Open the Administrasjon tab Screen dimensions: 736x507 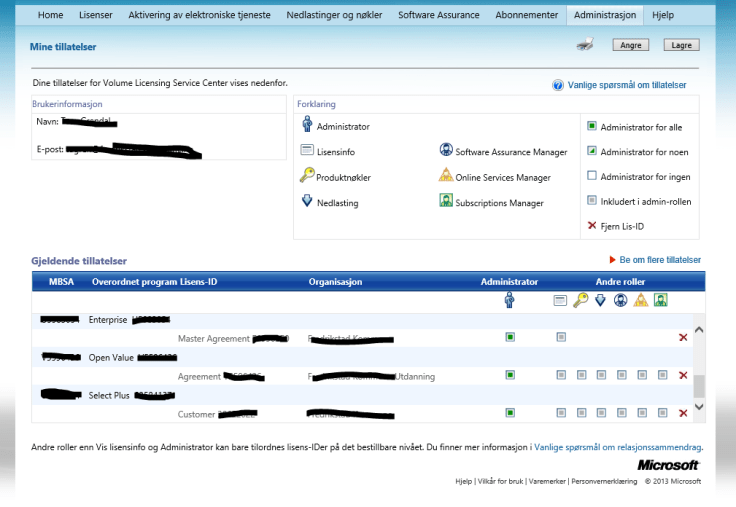pyautogui.click(x=606, y=15)
